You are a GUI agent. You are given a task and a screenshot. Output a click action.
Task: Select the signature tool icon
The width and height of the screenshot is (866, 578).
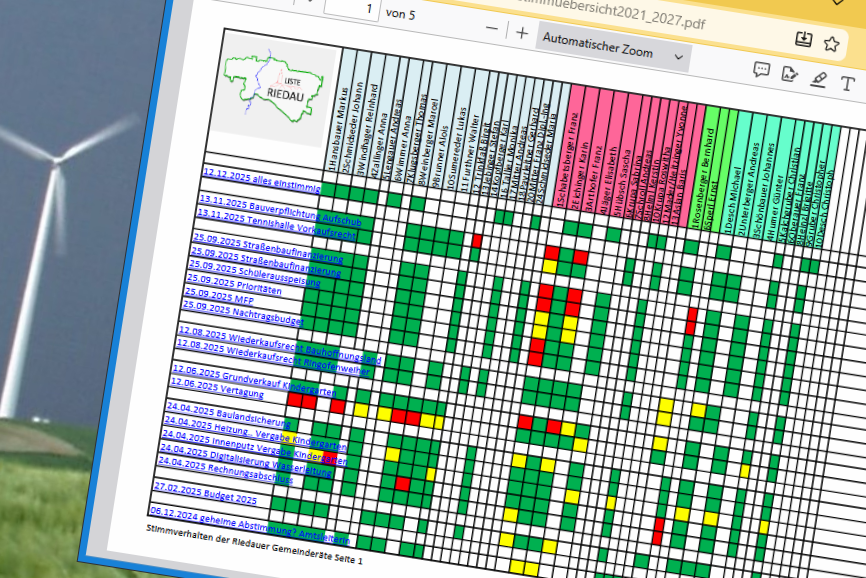tap(789, 74)
